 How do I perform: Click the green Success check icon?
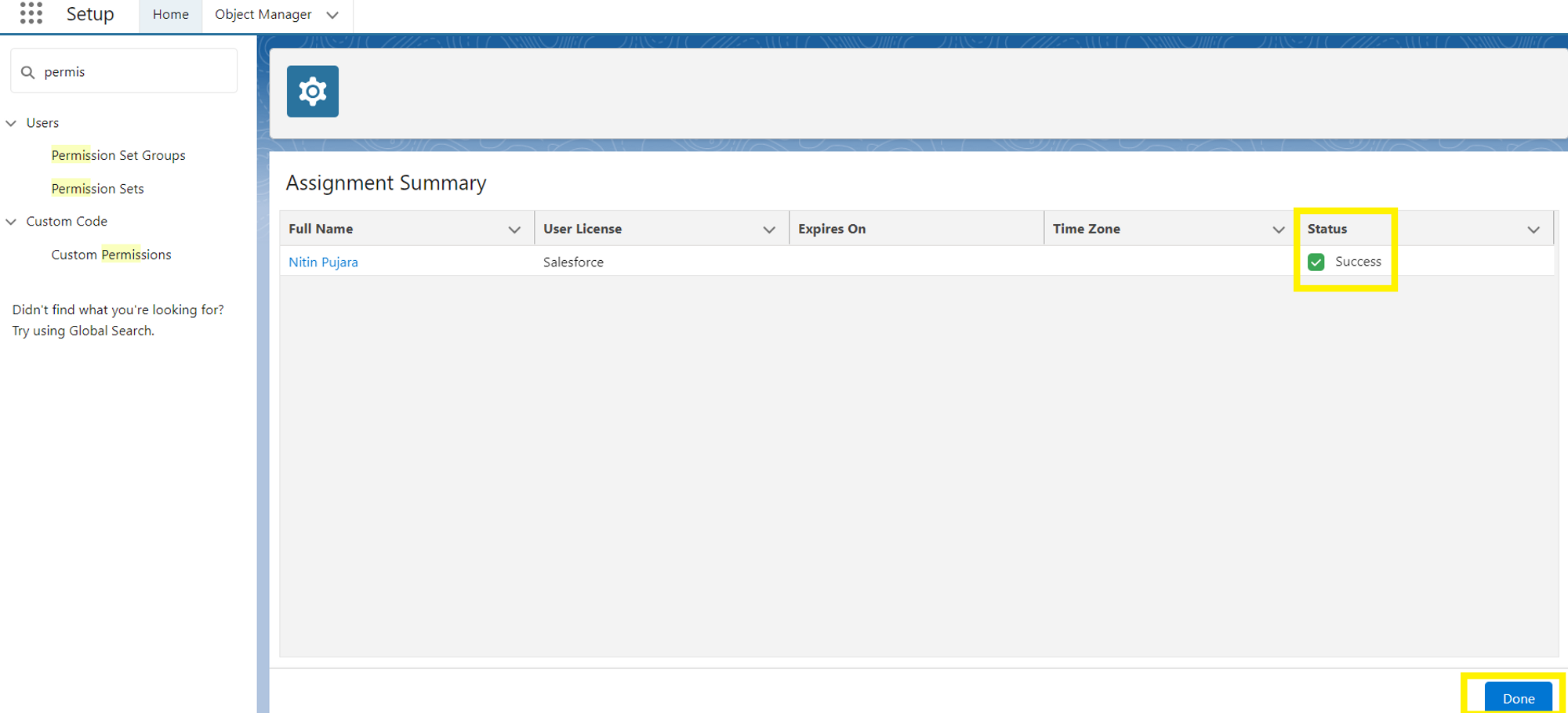[1316, 262]
